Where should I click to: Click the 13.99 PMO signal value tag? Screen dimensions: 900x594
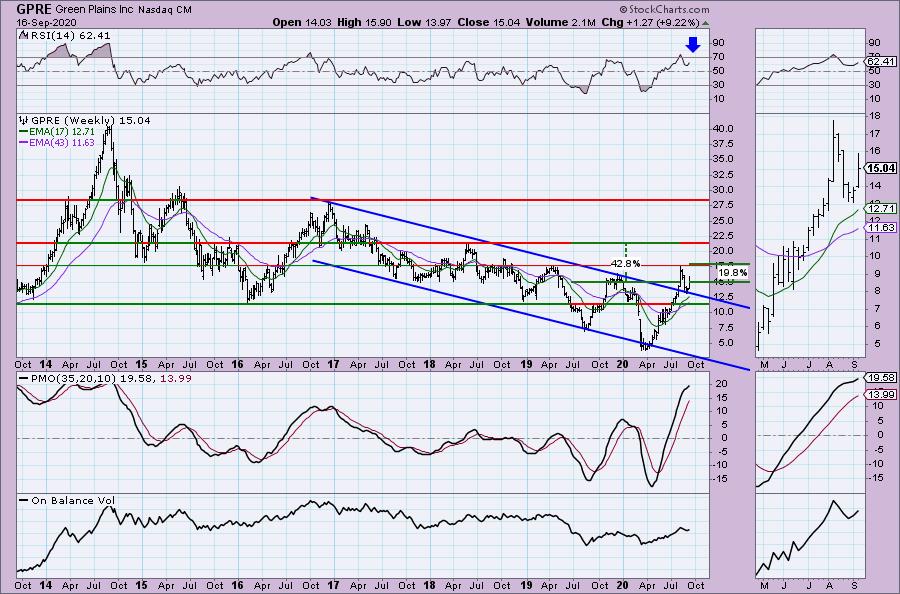[881, 394]
